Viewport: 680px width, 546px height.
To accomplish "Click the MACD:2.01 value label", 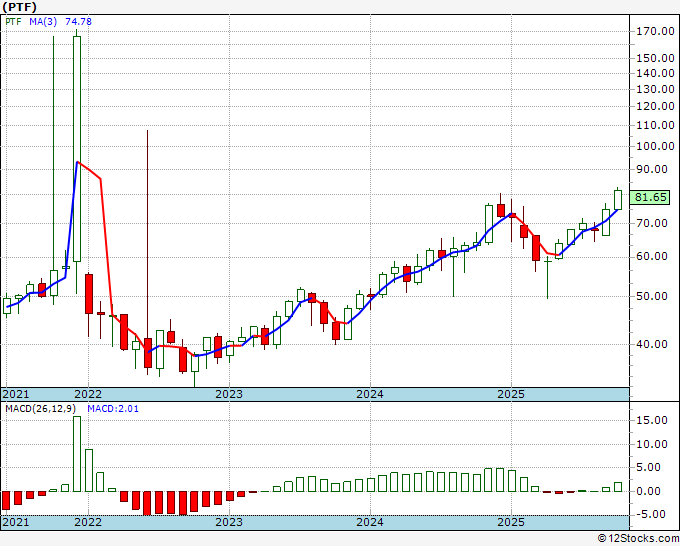I will click(x=113, y=409).
